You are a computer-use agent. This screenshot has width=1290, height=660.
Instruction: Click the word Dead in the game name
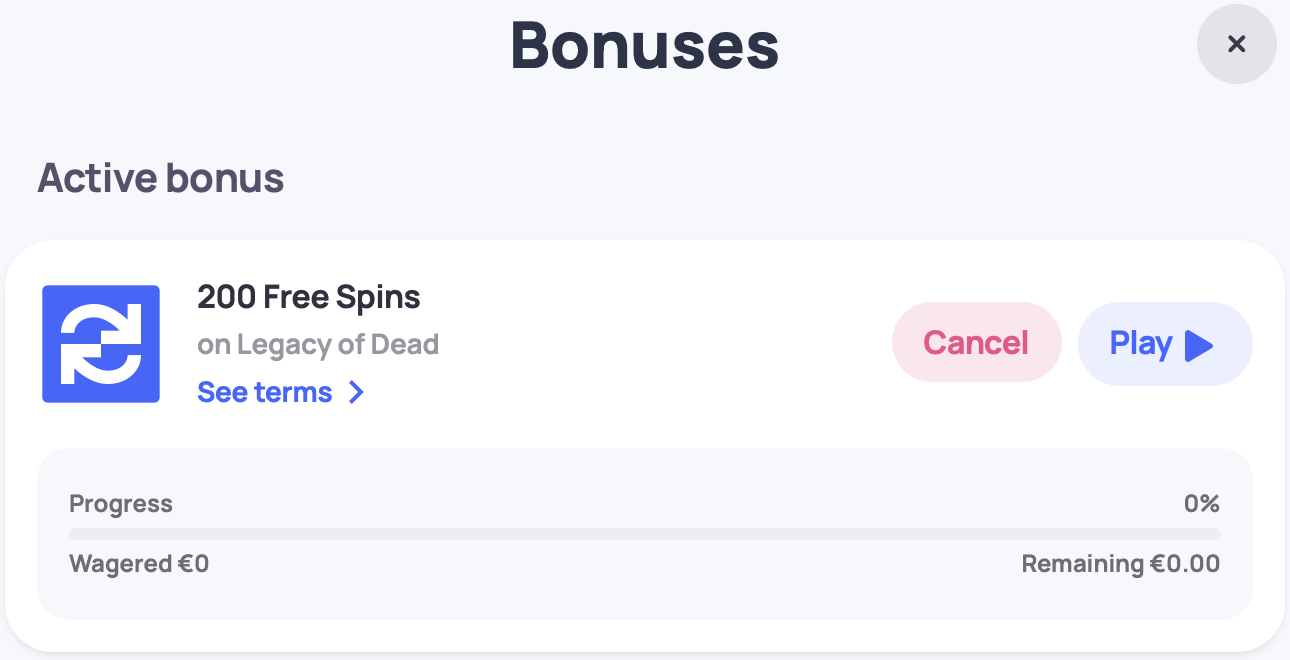click(405, 345)
